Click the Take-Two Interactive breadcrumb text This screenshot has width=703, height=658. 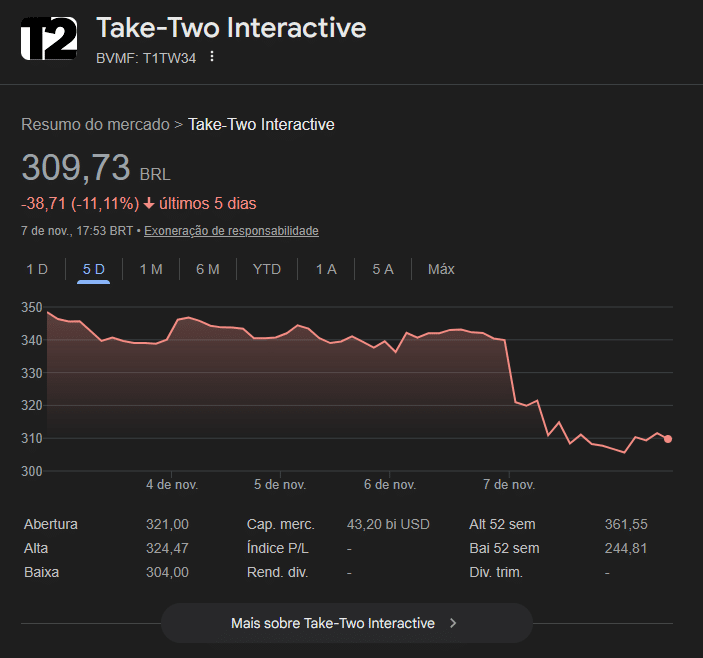pyautogui.click(x=261, y=124)
